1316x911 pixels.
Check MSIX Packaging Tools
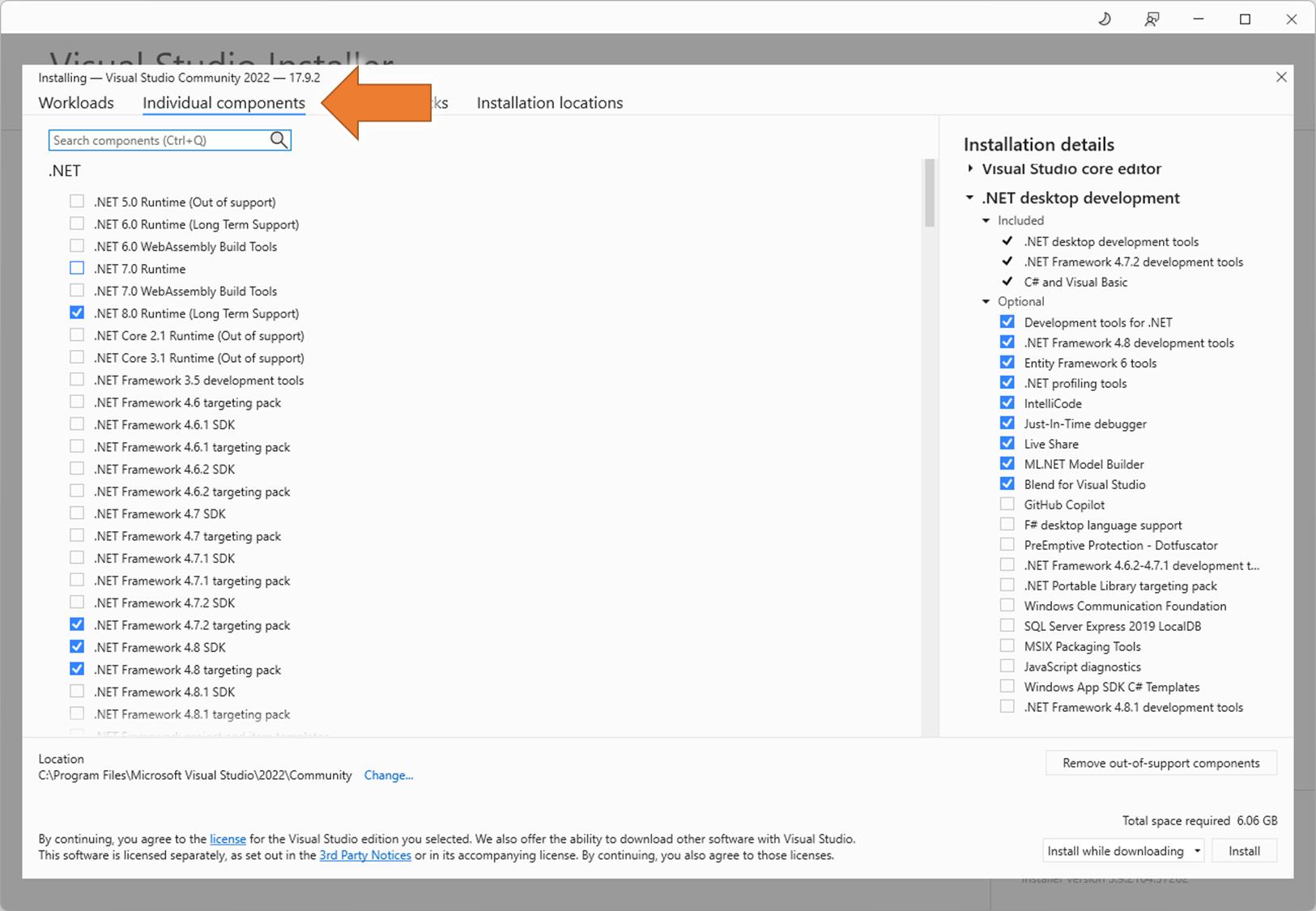coord(1007,646)
